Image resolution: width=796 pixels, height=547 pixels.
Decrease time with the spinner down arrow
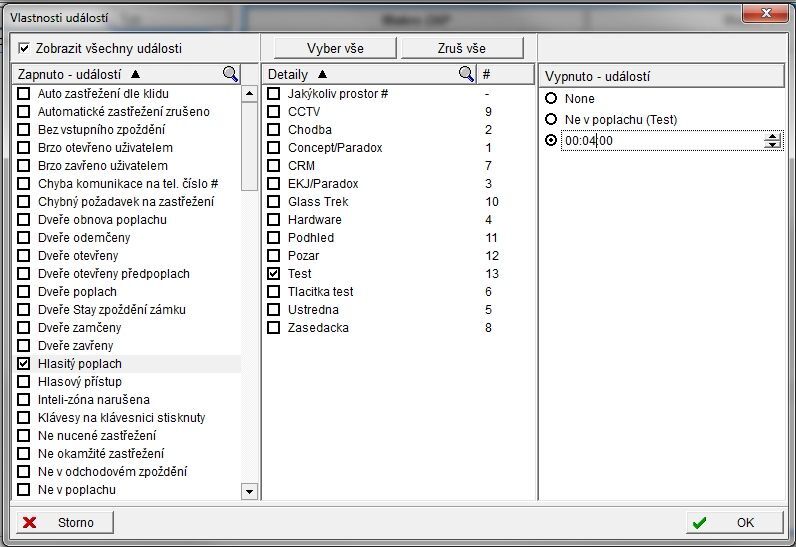click(771, 145)
